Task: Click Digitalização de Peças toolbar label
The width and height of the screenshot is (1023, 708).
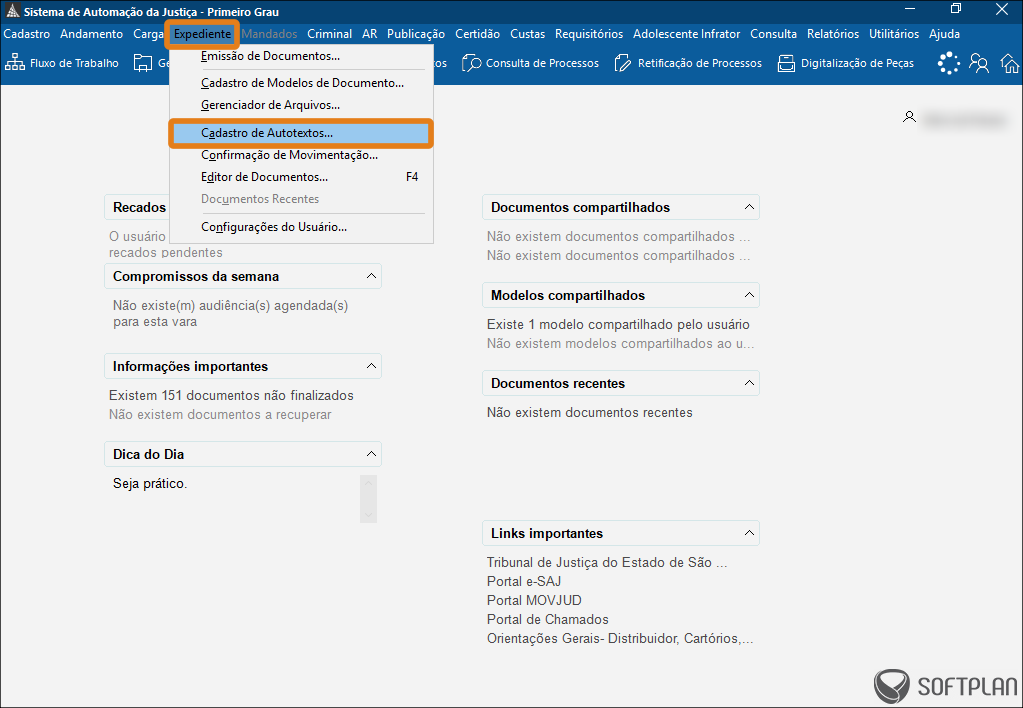Action: [x=857, y=63]
